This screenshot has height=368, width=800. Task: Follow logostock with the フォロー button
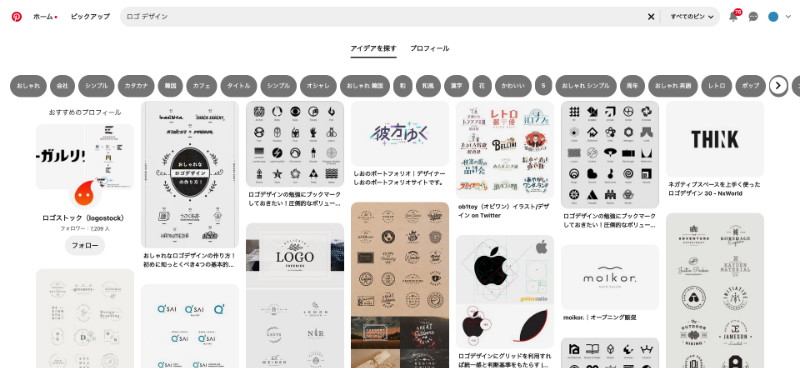[x=85, y=246]
